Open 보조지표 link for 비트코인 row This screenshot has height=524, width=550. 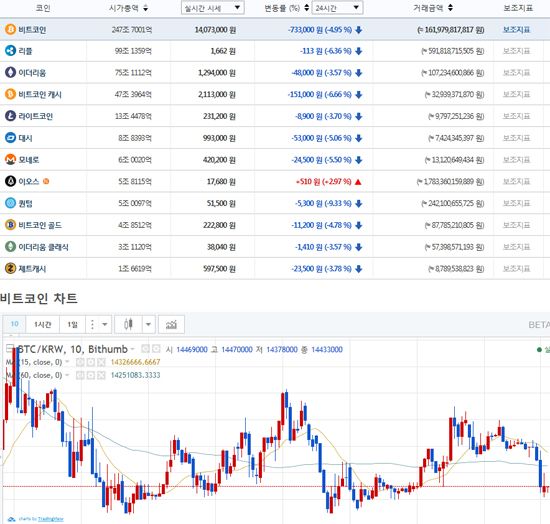(516, 29)
